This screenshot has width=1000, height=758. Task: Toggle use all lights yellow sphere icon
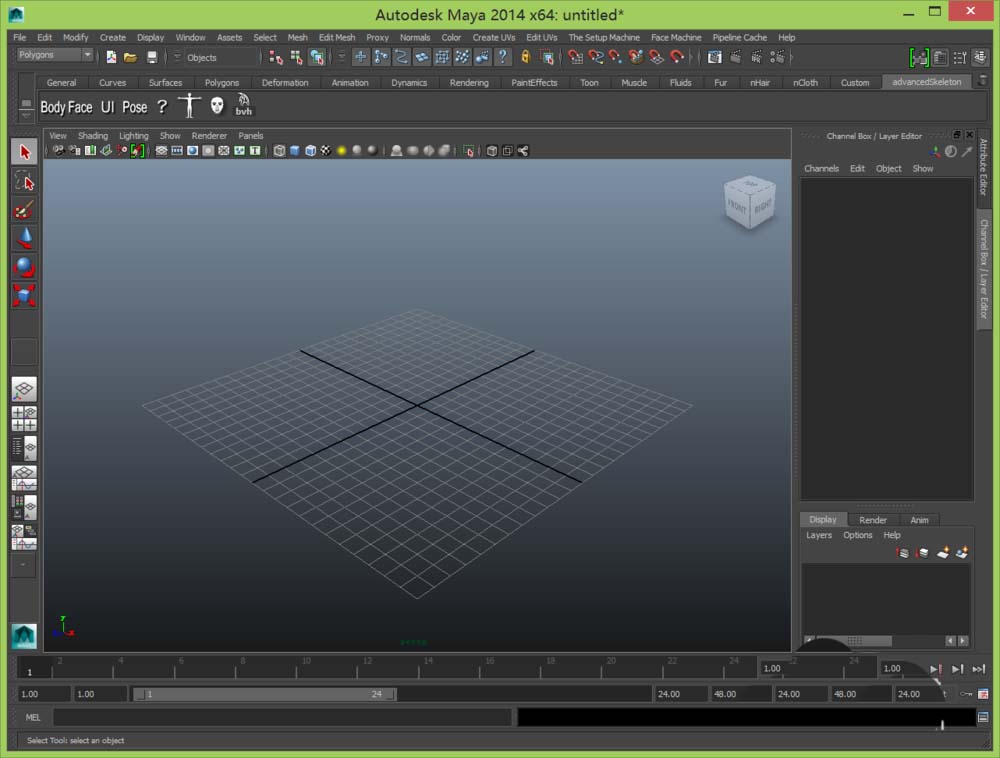click(x=341, y=151)
